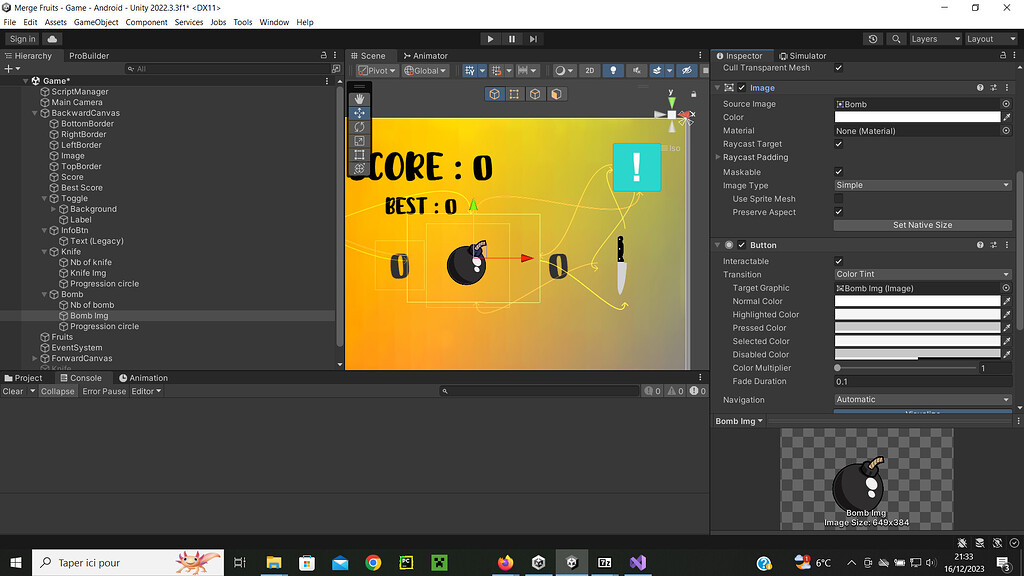
Task: Switch the Scene view to 2D mode
Action: pos(591,70)
